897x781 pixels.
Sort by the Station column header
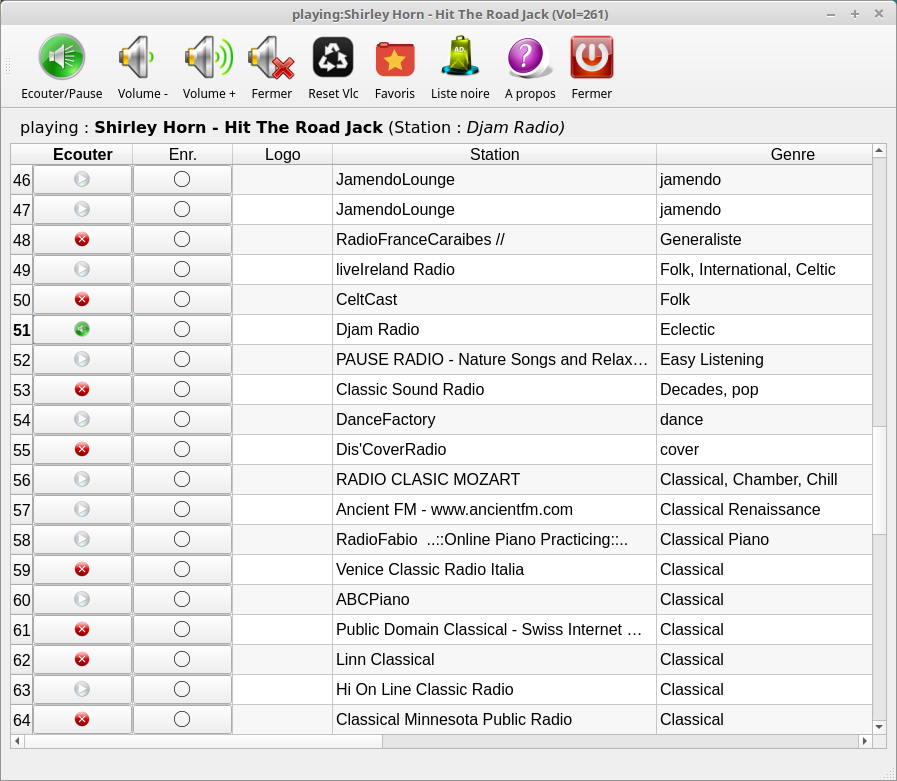click(494, 154)
